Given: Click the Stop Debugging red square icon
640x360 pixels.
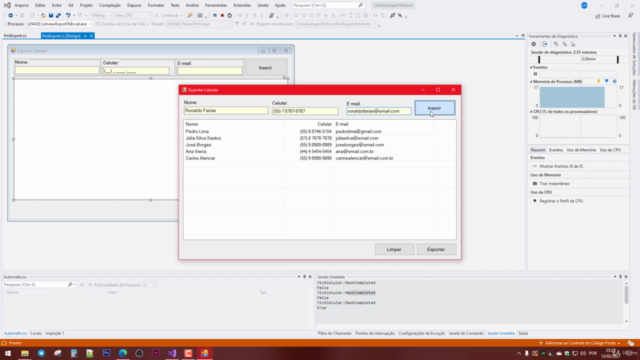Looking at the screenshot, I should point(222,16).
